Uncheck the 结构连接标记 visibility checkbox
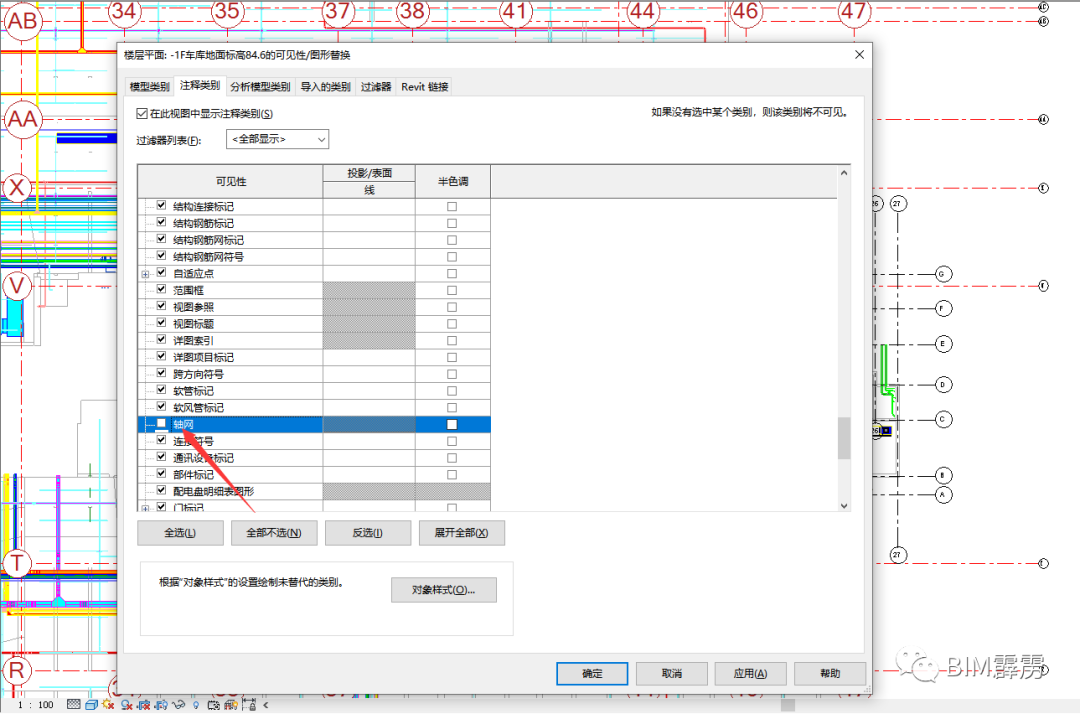This screenshot has width=1080, height=714. pyautogui.click(x=161, y=206)
